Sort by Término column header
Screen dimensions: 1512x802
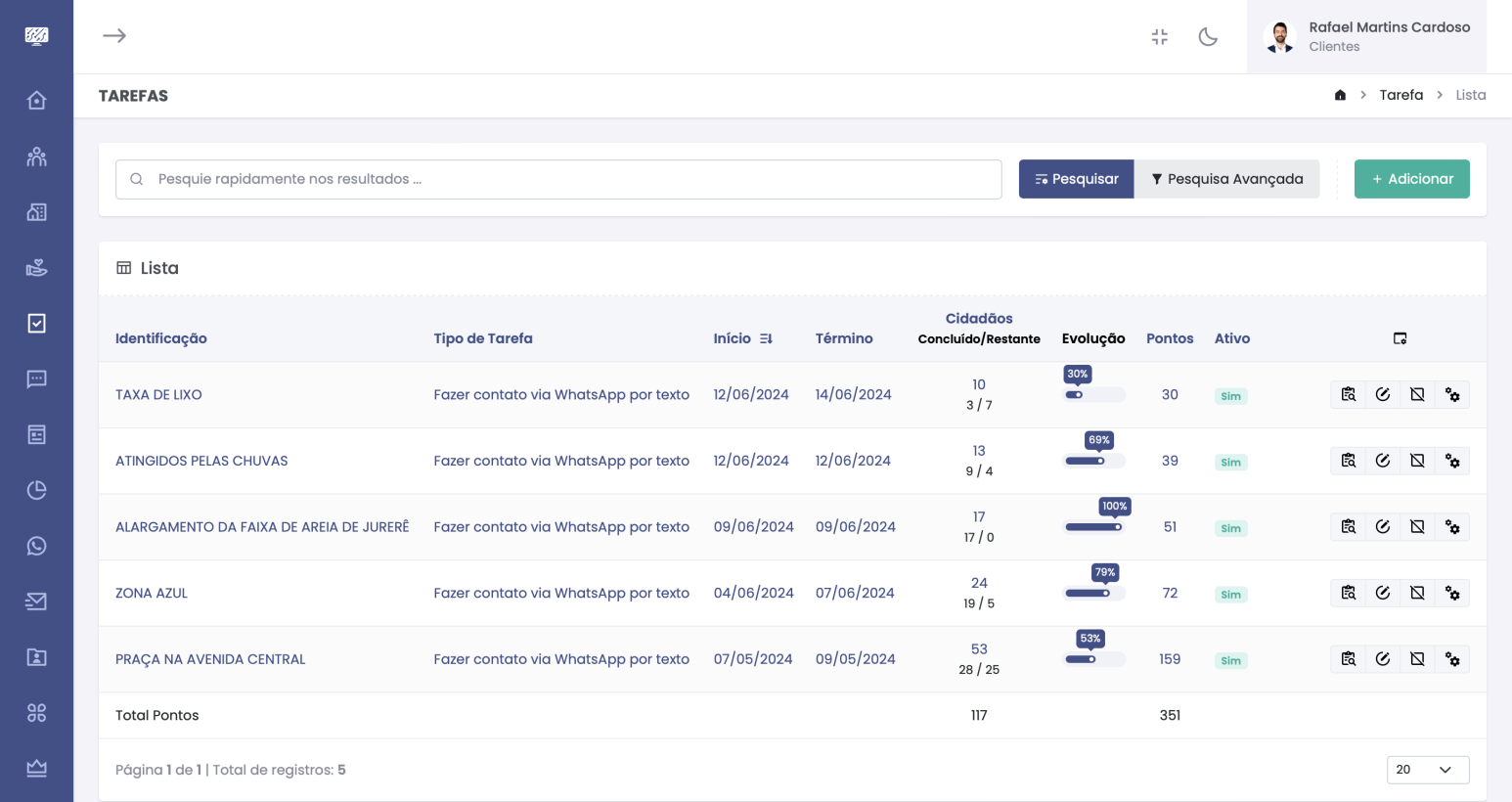click(x=844, y=338)
